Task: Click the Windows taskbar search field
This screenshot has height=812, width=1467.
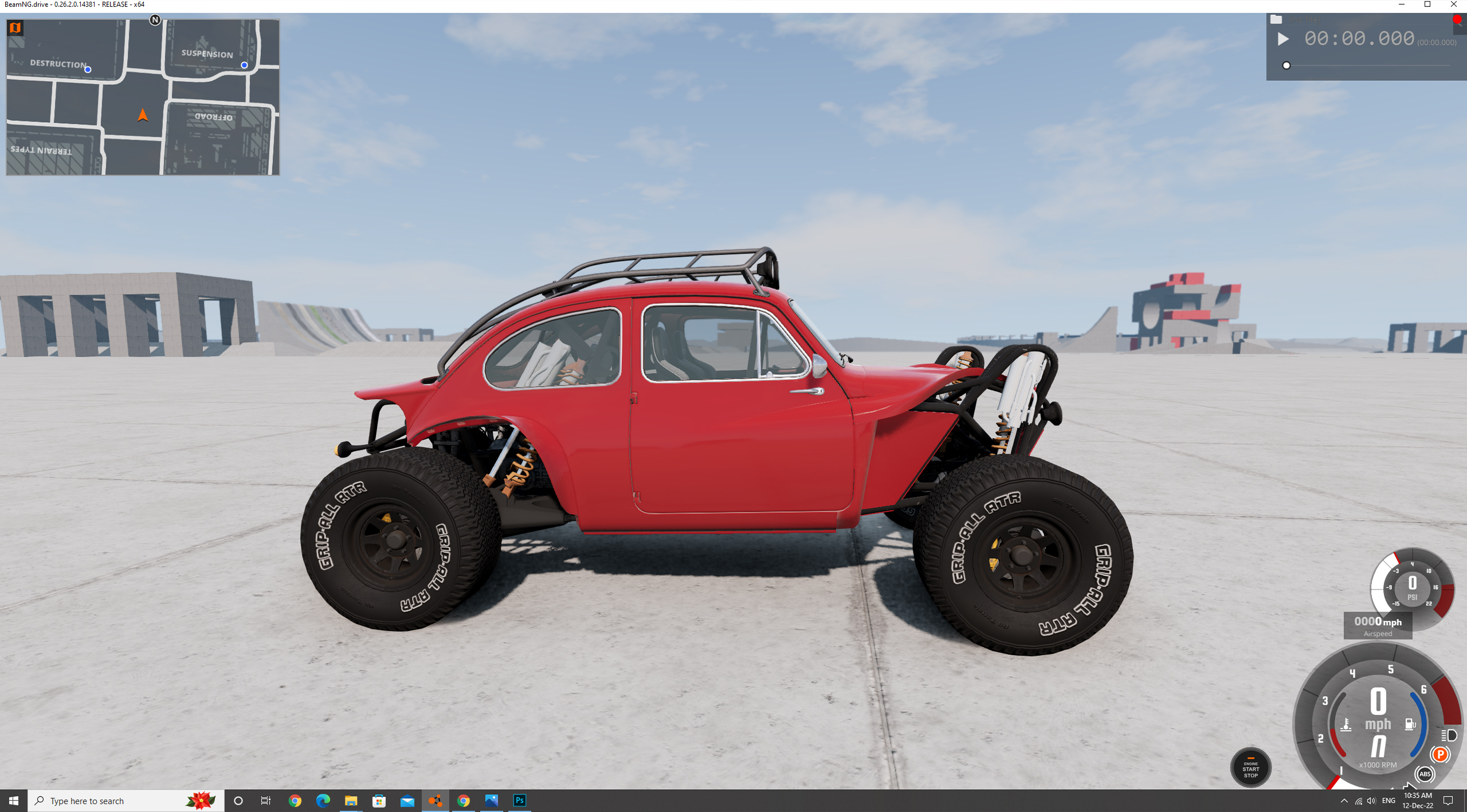Action: point(115,801)
